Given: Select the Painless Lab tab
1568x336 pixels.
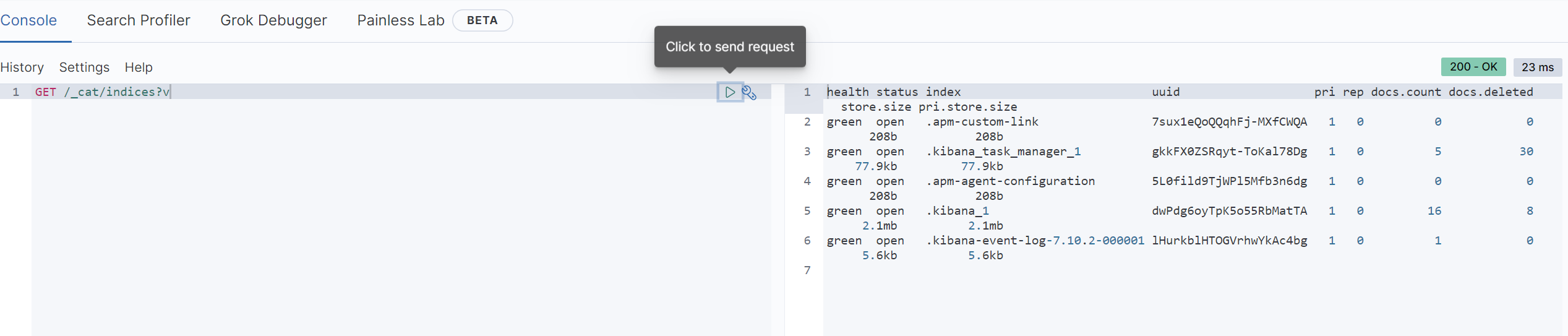Looking at the screenshot, I should (400, 20).
